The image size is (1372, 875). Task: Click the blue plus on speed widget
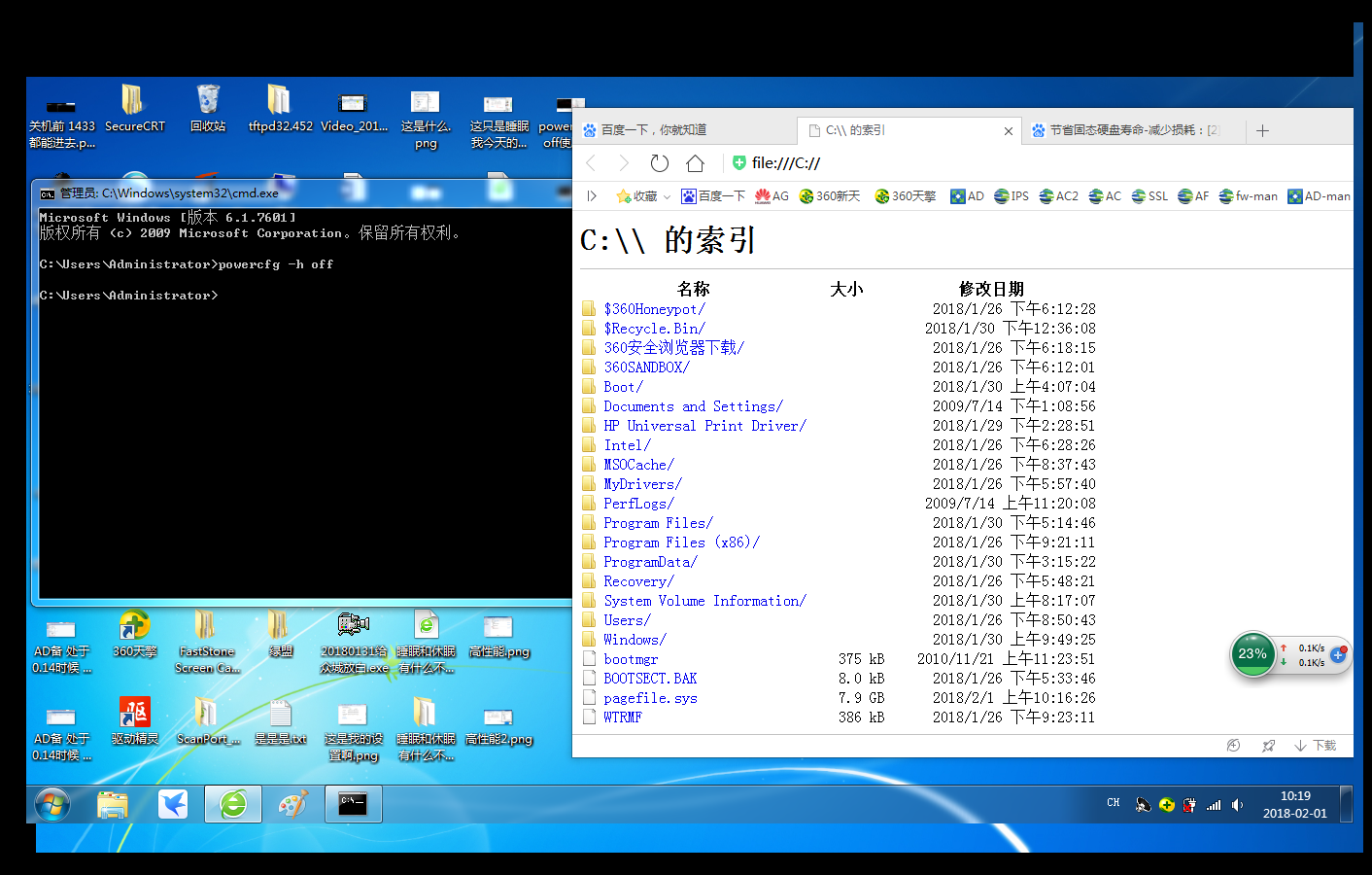[1338, 654]
